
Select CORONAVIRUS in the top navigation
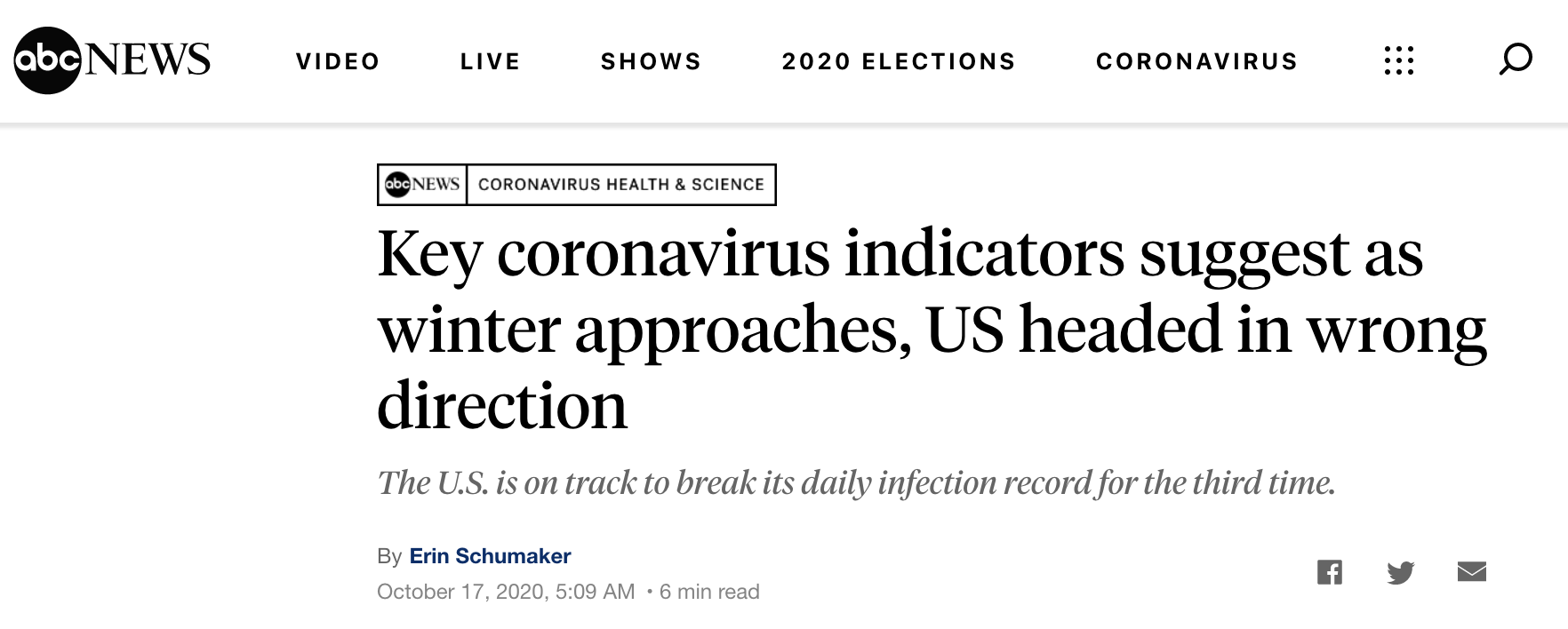point(1196,61)
